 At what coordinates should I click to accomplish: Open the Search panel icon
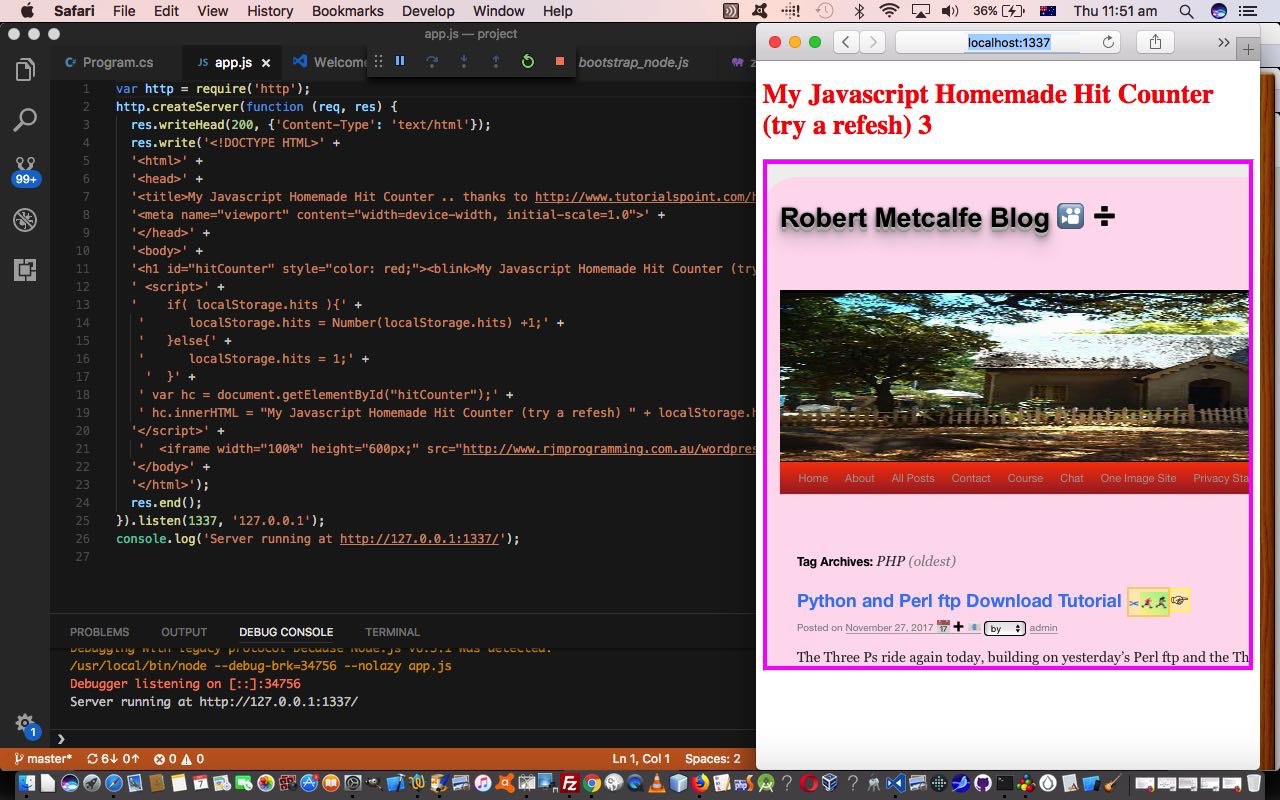pyautogui.click(x=23, y=120)
